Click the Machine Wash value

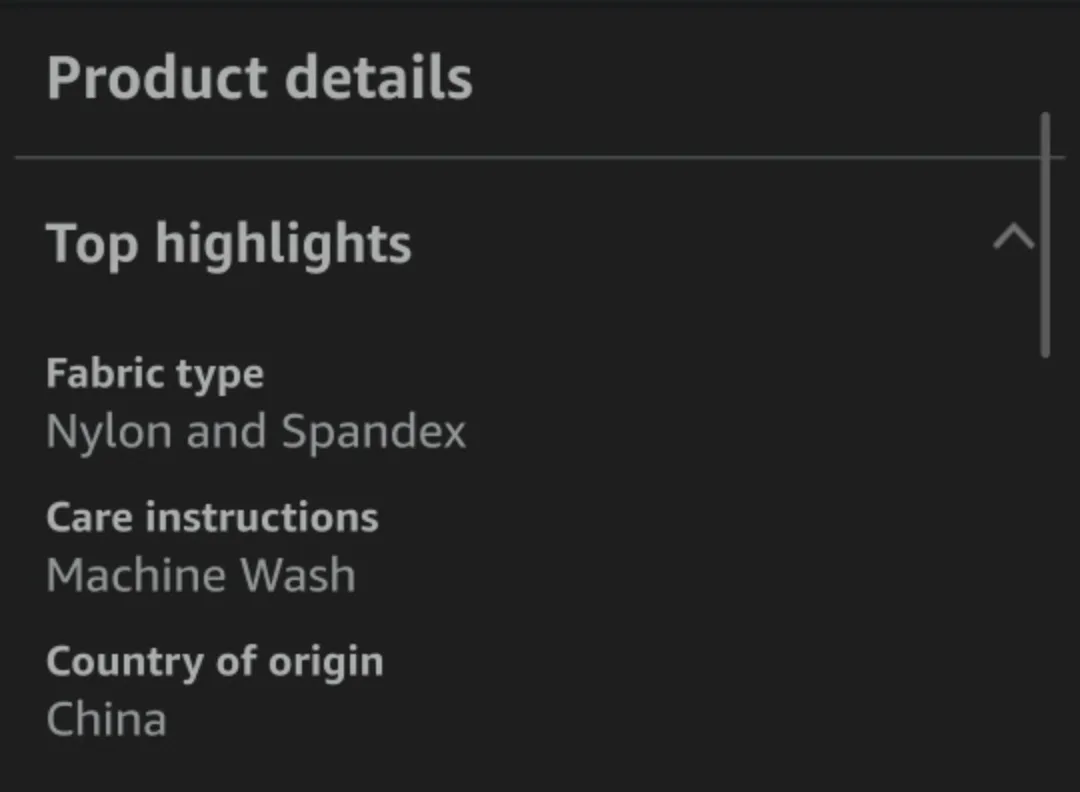click(x=201, y=576)
